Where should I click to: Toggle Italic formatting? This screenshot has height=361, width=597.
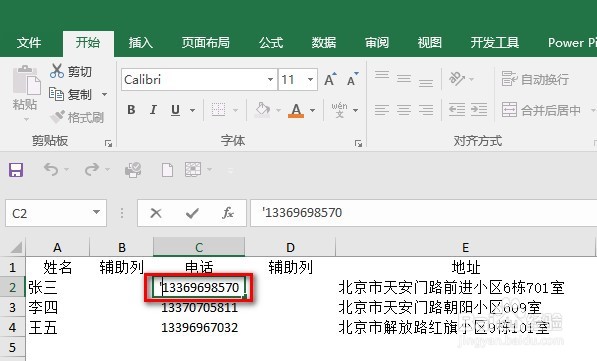[153, 110]
